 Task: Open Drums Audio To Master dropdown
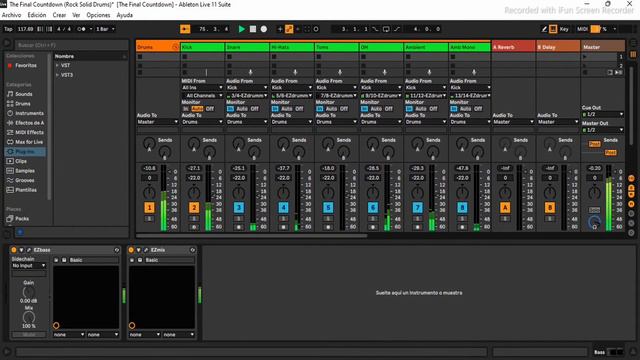158,122
